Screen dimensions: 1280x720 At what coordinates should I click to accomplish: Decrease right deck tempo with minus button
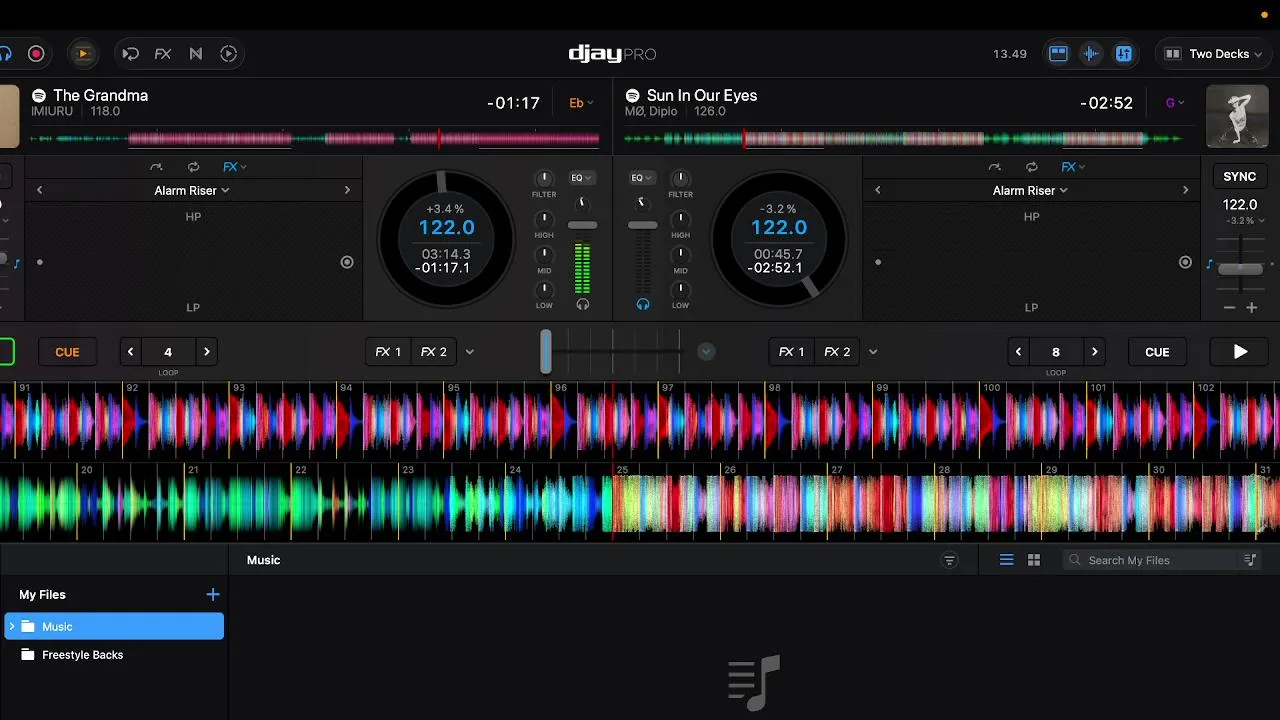[1230, 308]
